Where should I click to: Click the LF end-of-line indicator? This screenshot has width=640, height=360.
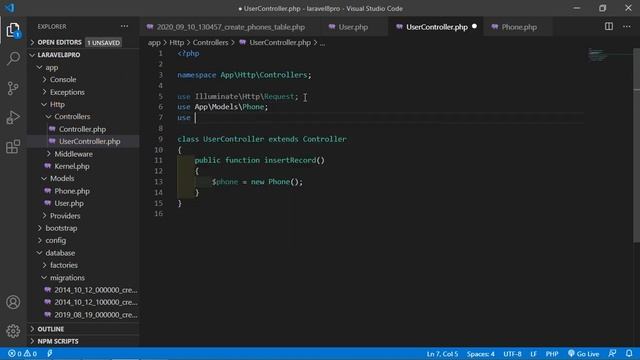point(533,354)
